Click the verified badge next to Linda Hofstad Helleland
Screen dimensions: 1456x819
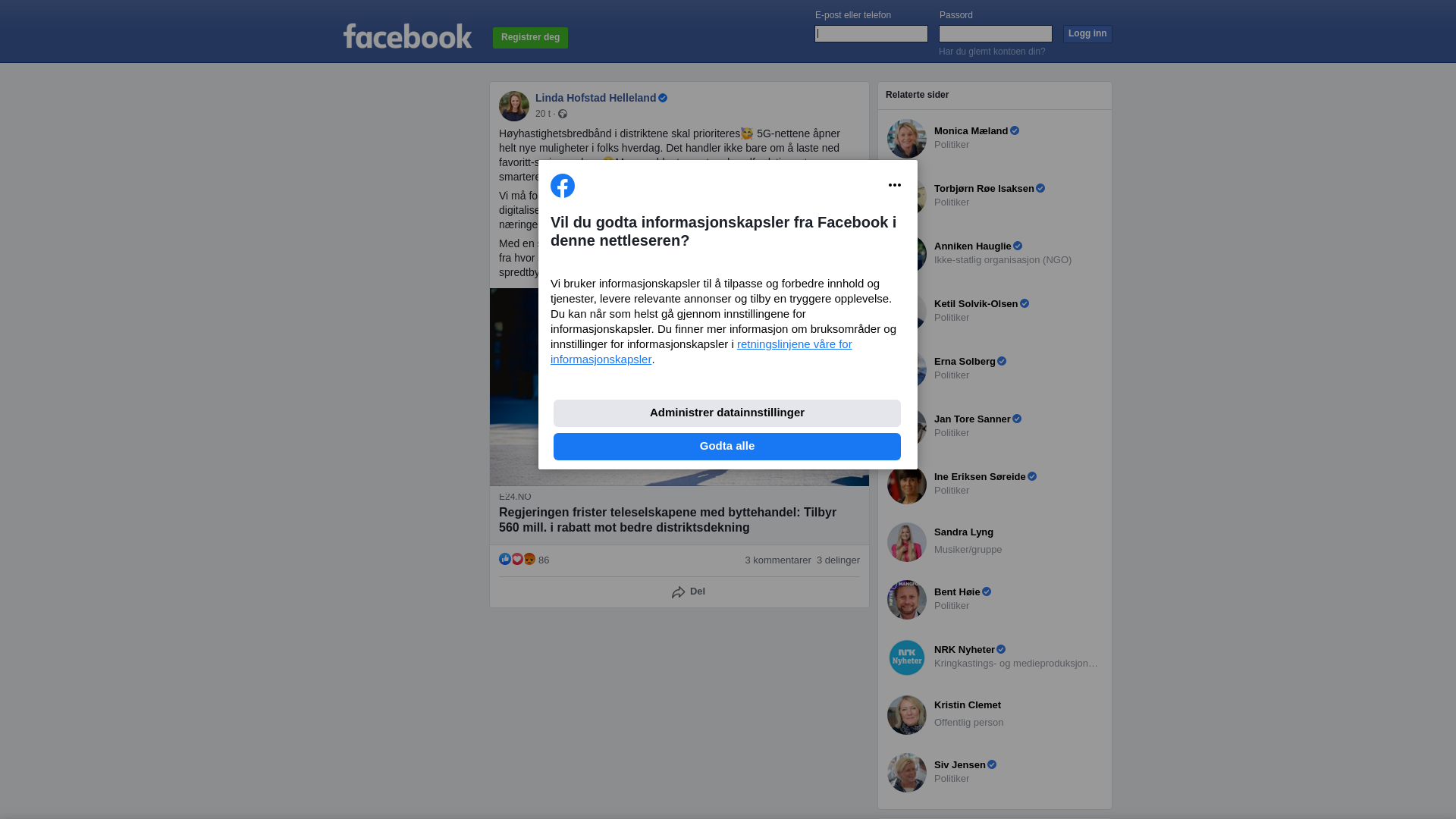click(x=663, y=98)
